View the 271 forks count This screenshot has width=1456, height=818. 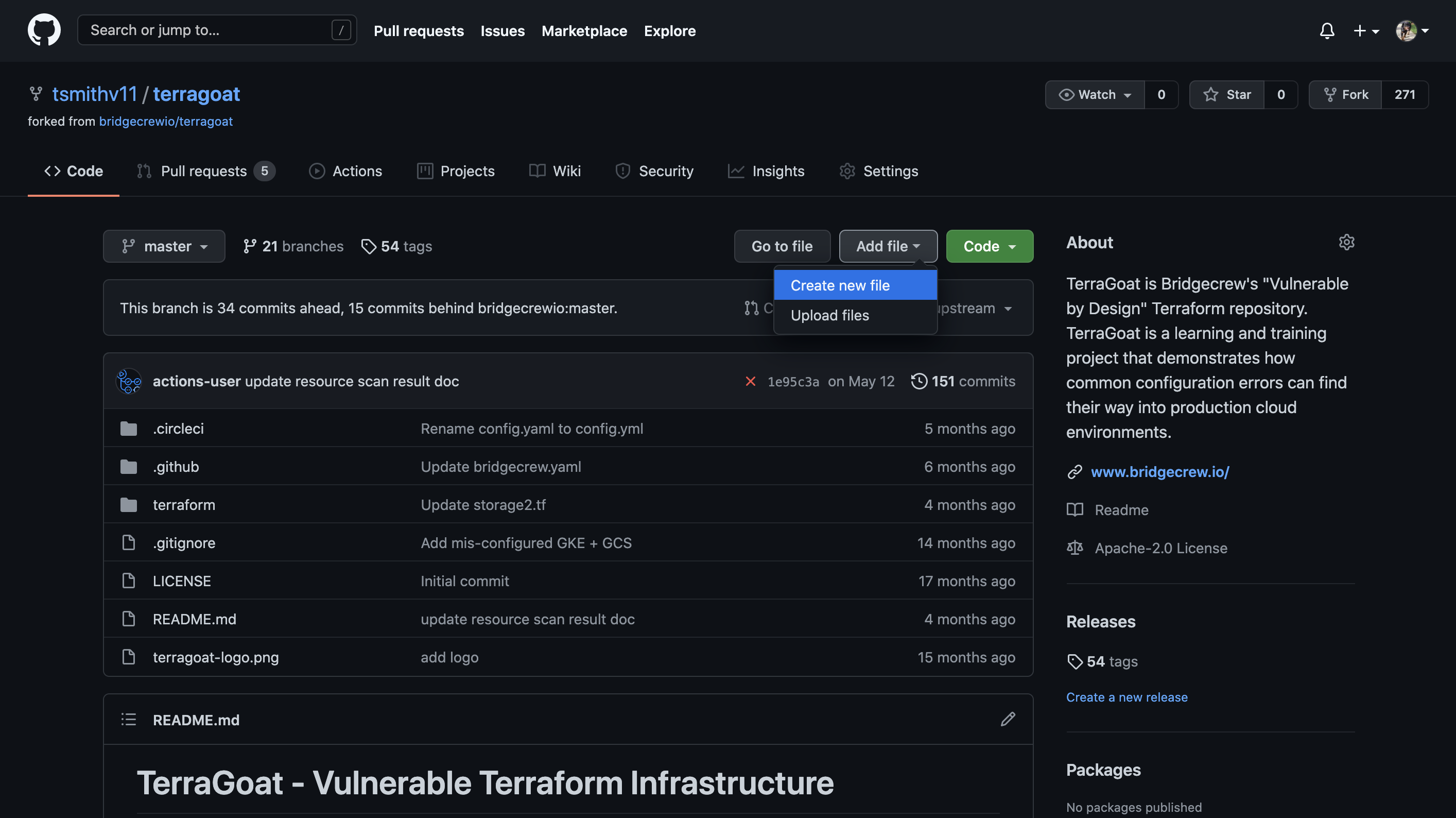(x=1405, y=94)
